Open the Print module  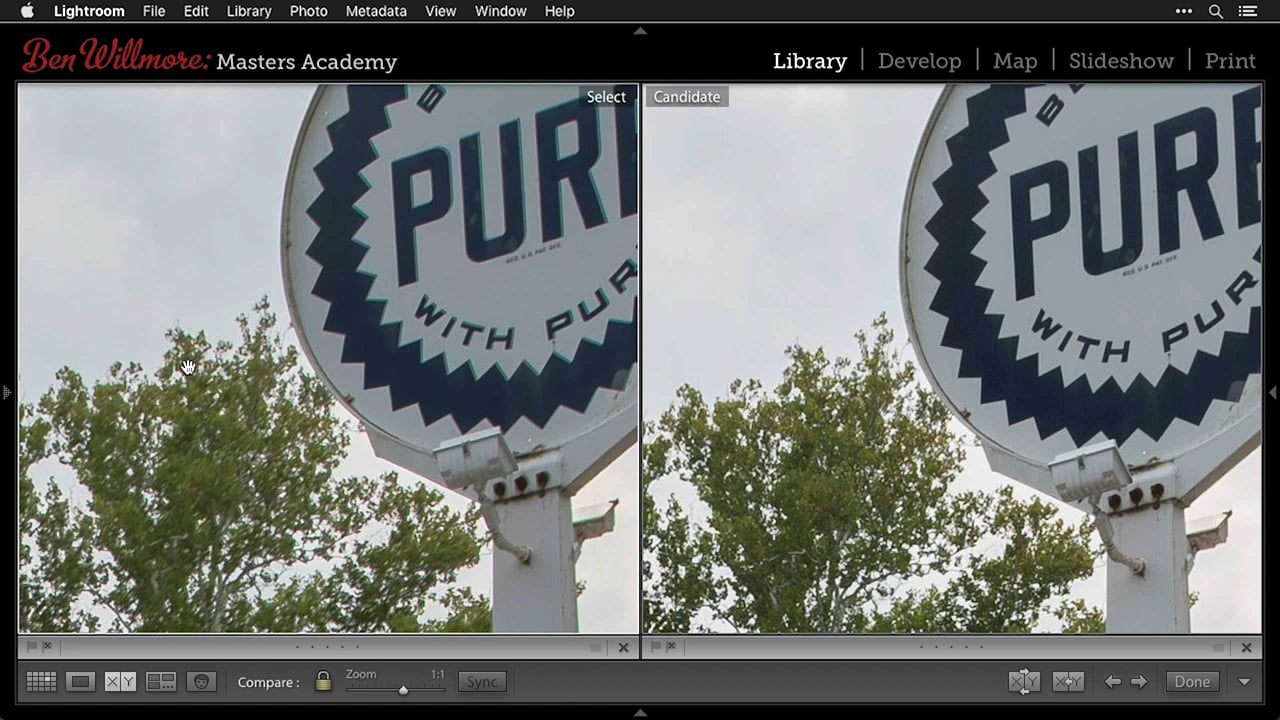pos(1230,61)
